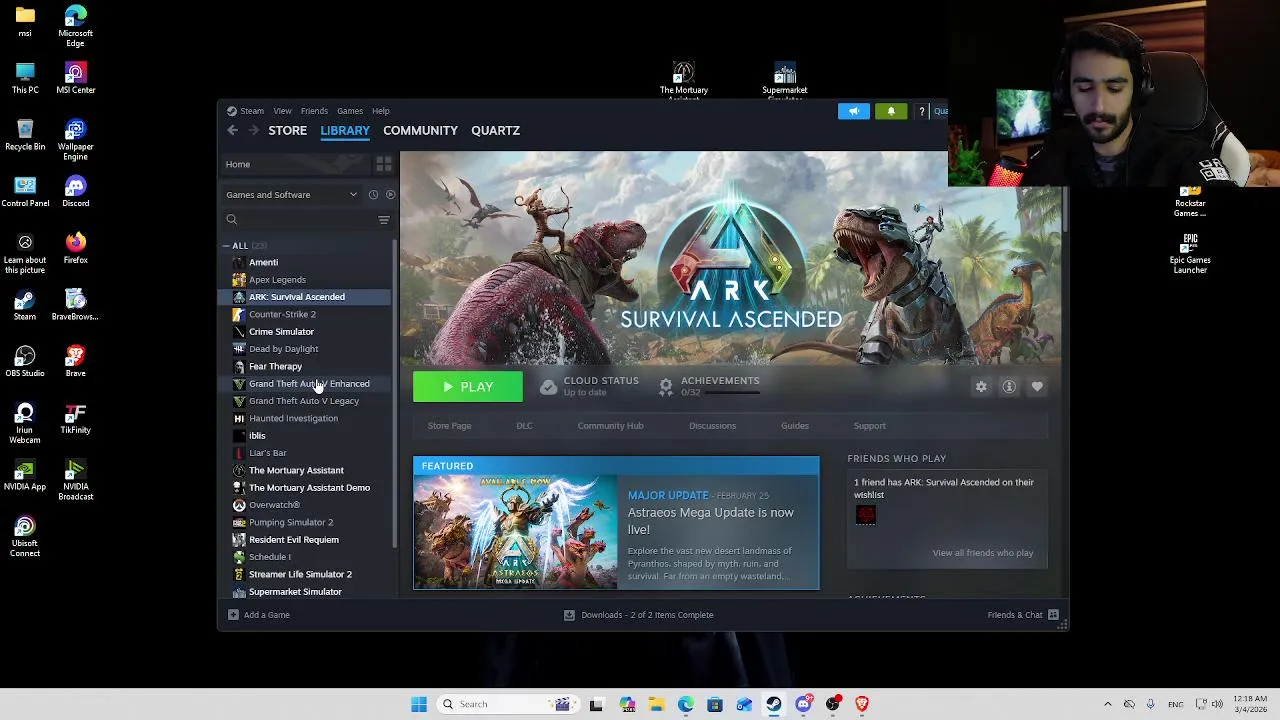Show hidden system tray icons chevron

pos(1107,704)
